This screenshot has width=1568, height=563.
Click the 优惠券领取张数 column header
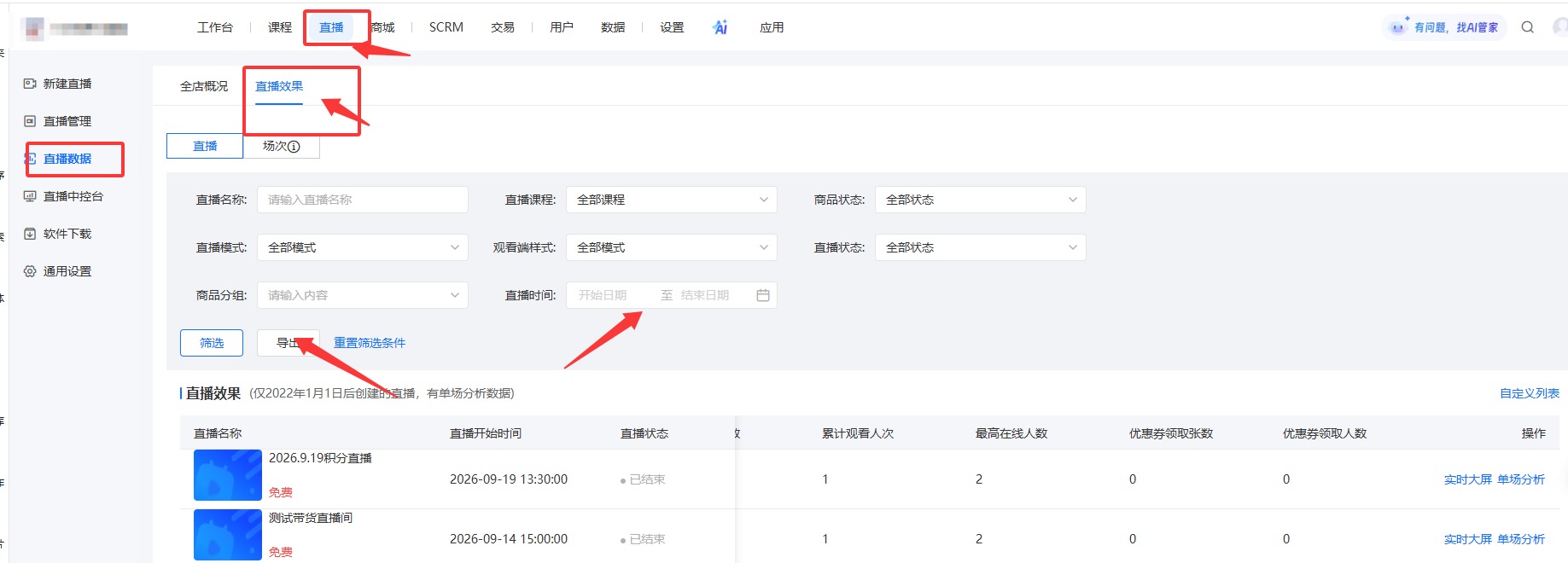click(x=1171, y=433)
